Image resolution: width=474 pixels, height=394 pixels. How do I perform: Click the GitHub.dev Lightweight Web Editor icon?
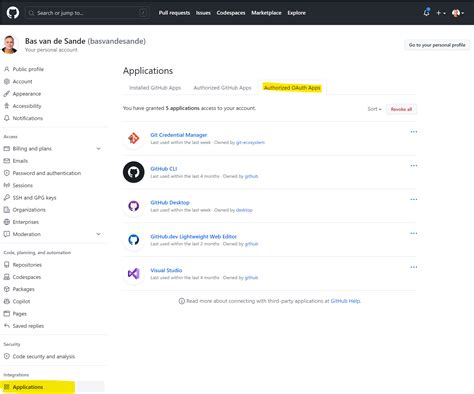tap(134, 240)
